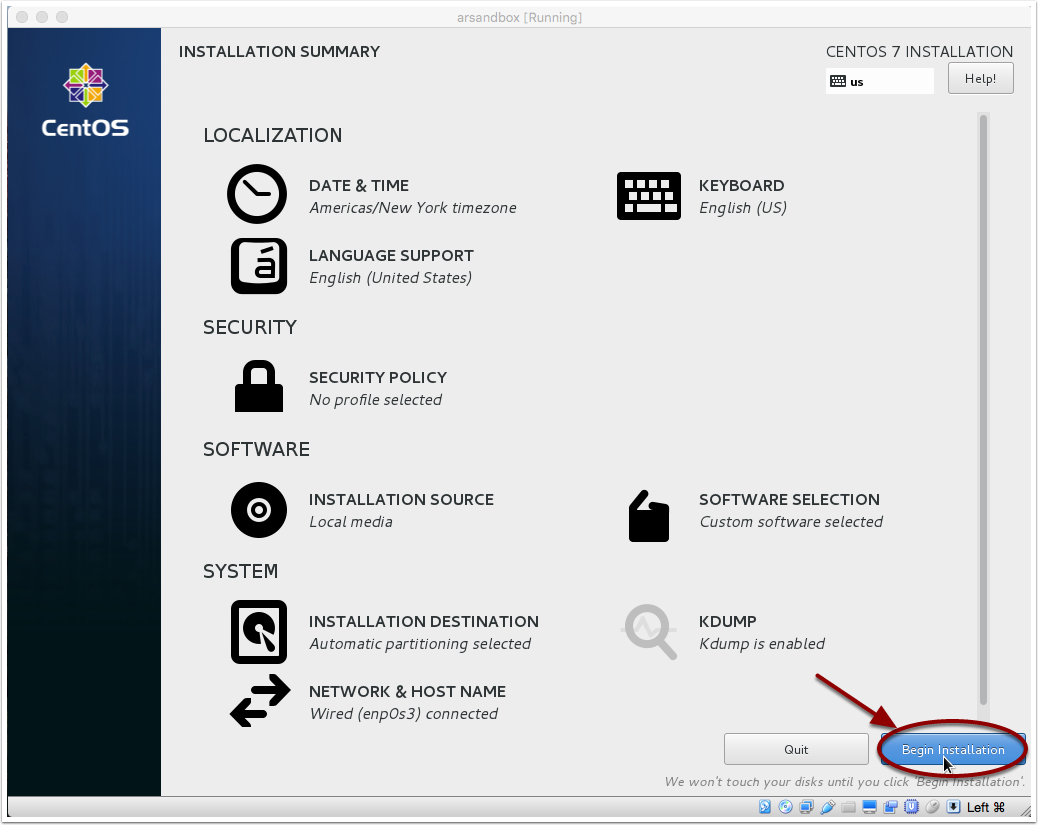
Task: Click the network adapters status icon
Action: click(x=806, y=806)
